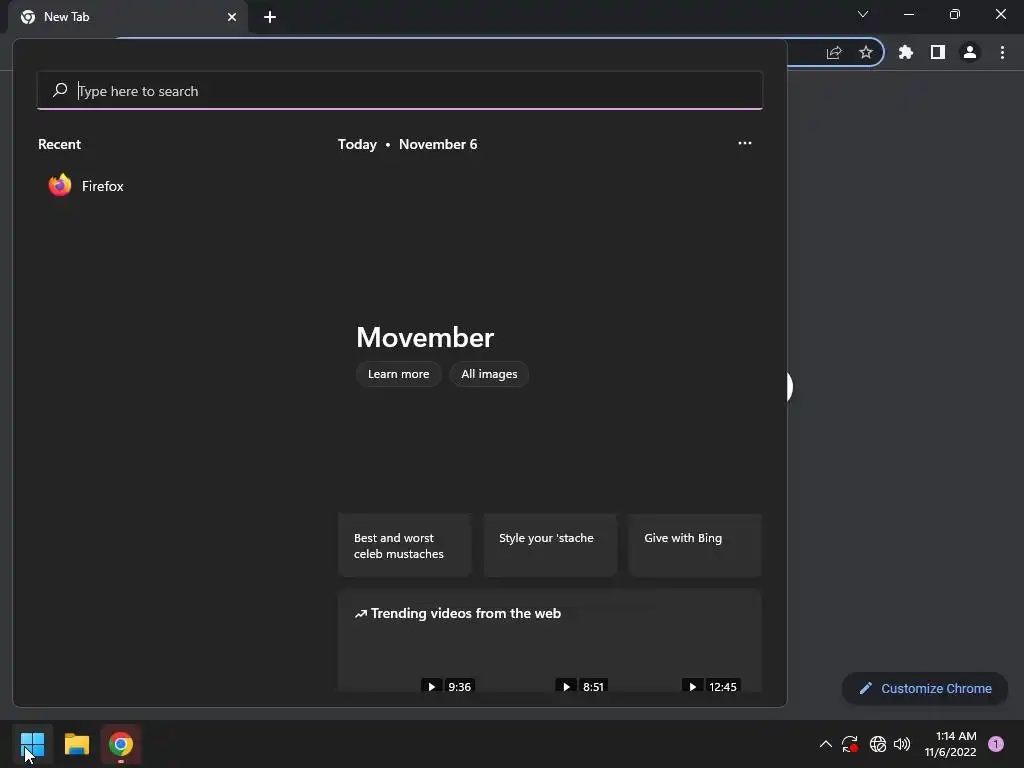Open the three-dot menu beside Today
This screenshot has height=768, width=1024.
tap(744, 143)
